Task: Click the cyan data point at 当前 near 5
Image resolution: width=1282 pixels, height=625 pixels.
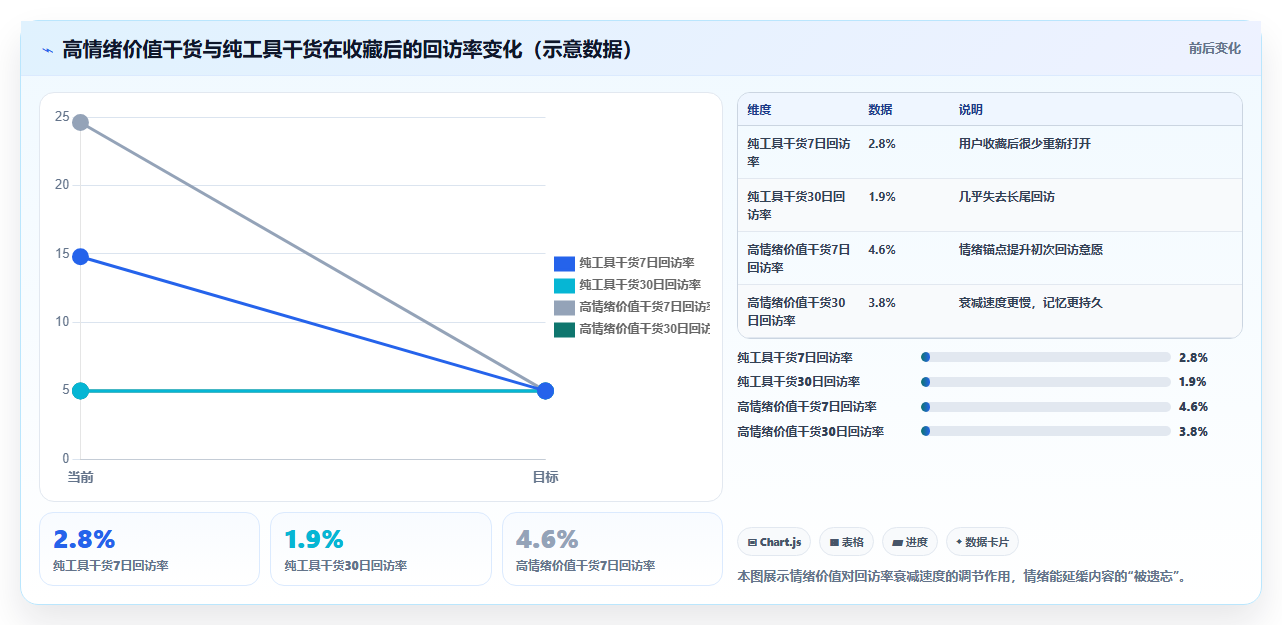Action: tap(80, 390)
